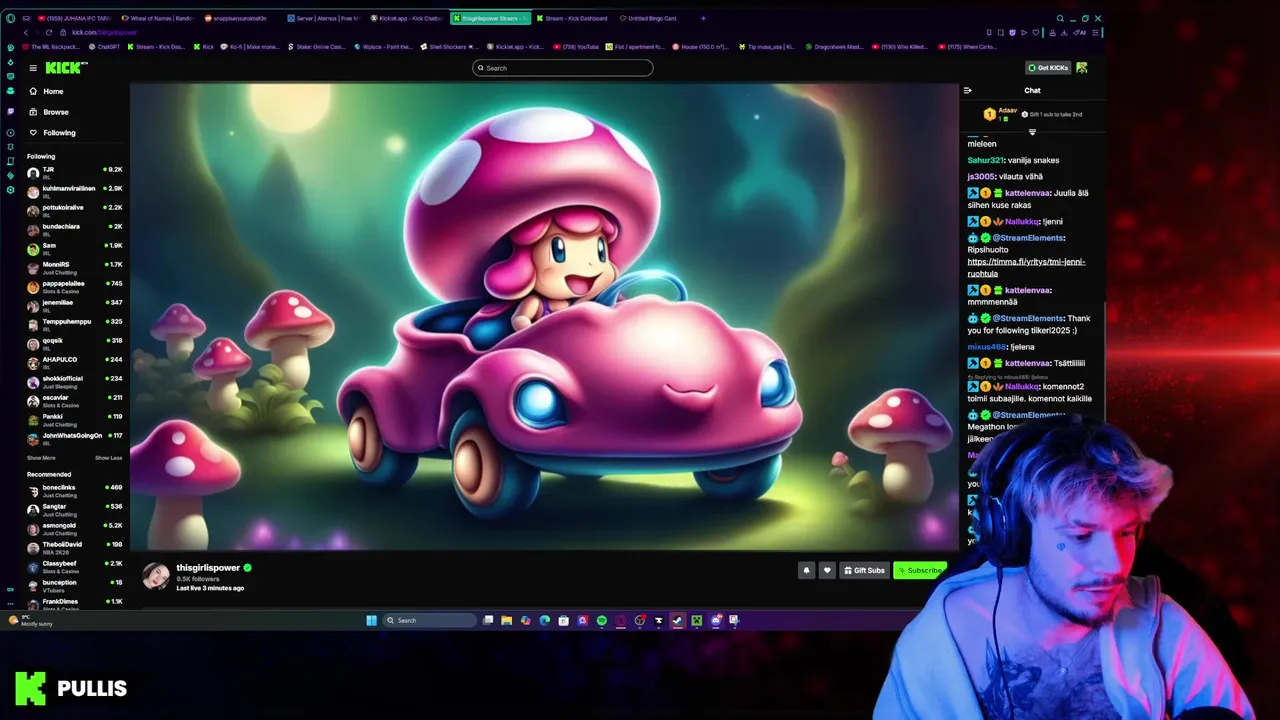Viewport: 1280px width, 720px height.
Task: Click the green Subscribe button
Action: coord(920,570)
